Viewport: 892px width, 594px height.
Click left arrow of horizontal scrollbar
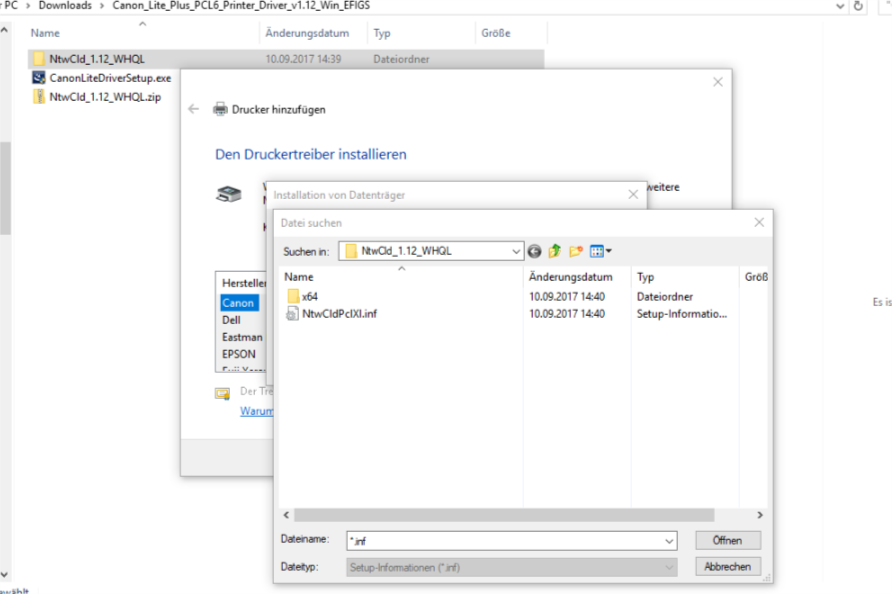pyautogui.click(x=286, y=515)
